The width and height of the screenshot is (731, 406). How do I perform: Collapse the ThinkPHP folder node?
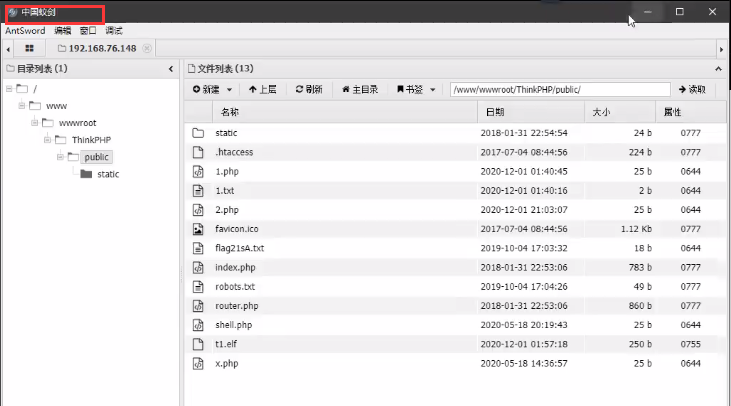(x=46, y=139)
